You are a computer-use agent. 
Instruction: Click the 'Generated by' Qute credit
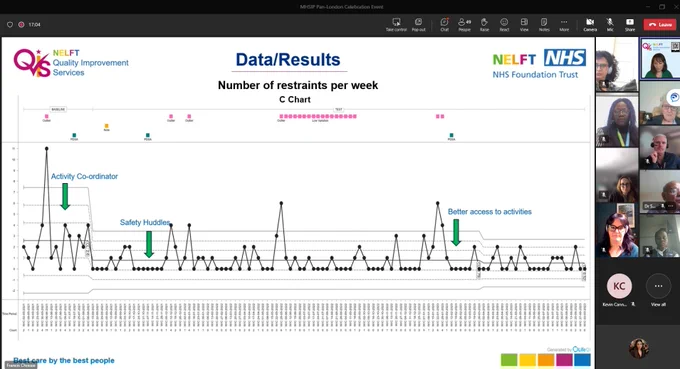click(x=569, y=349)
